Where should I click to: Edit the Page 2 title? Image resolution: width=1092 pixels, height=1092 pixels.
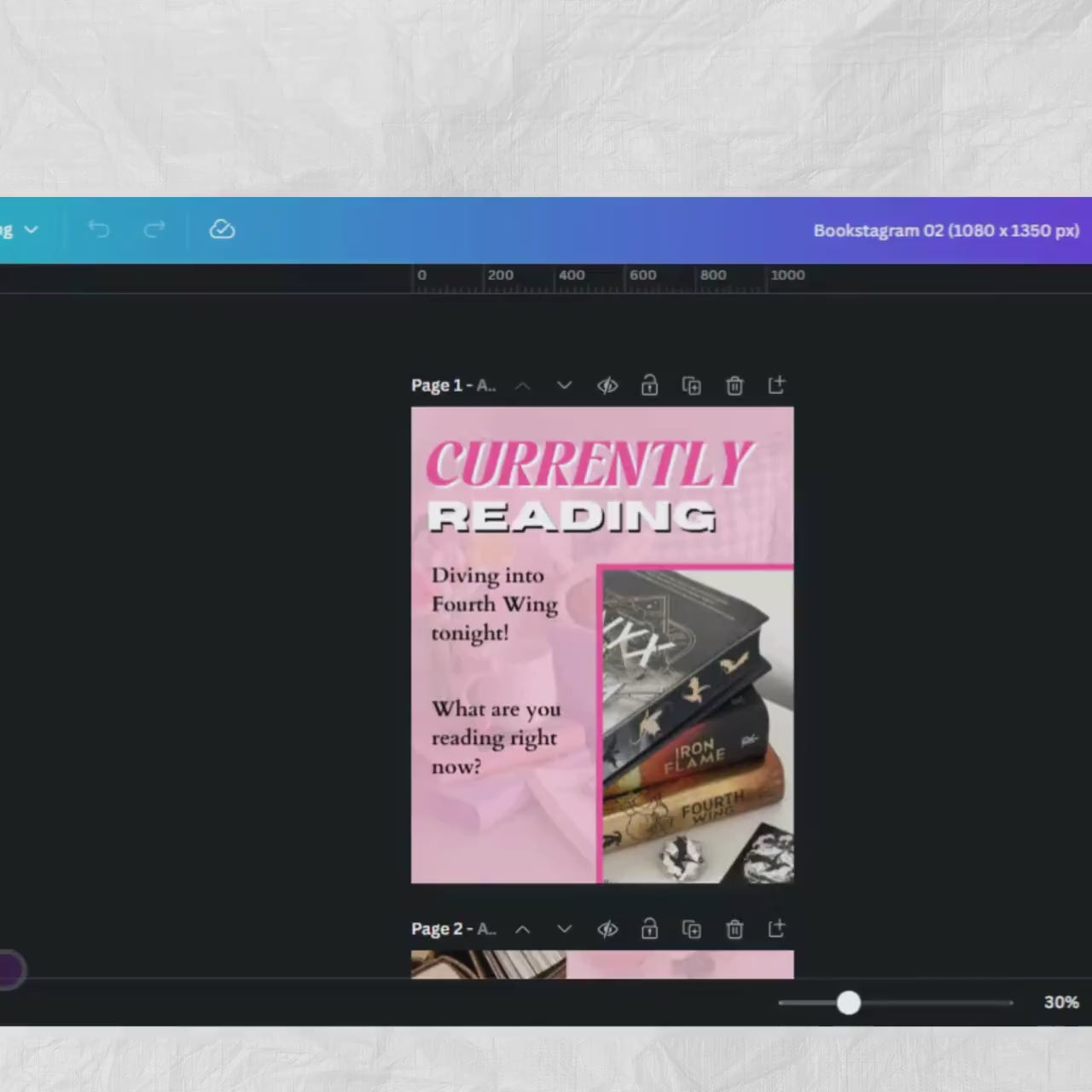click(x=453, y=929)
